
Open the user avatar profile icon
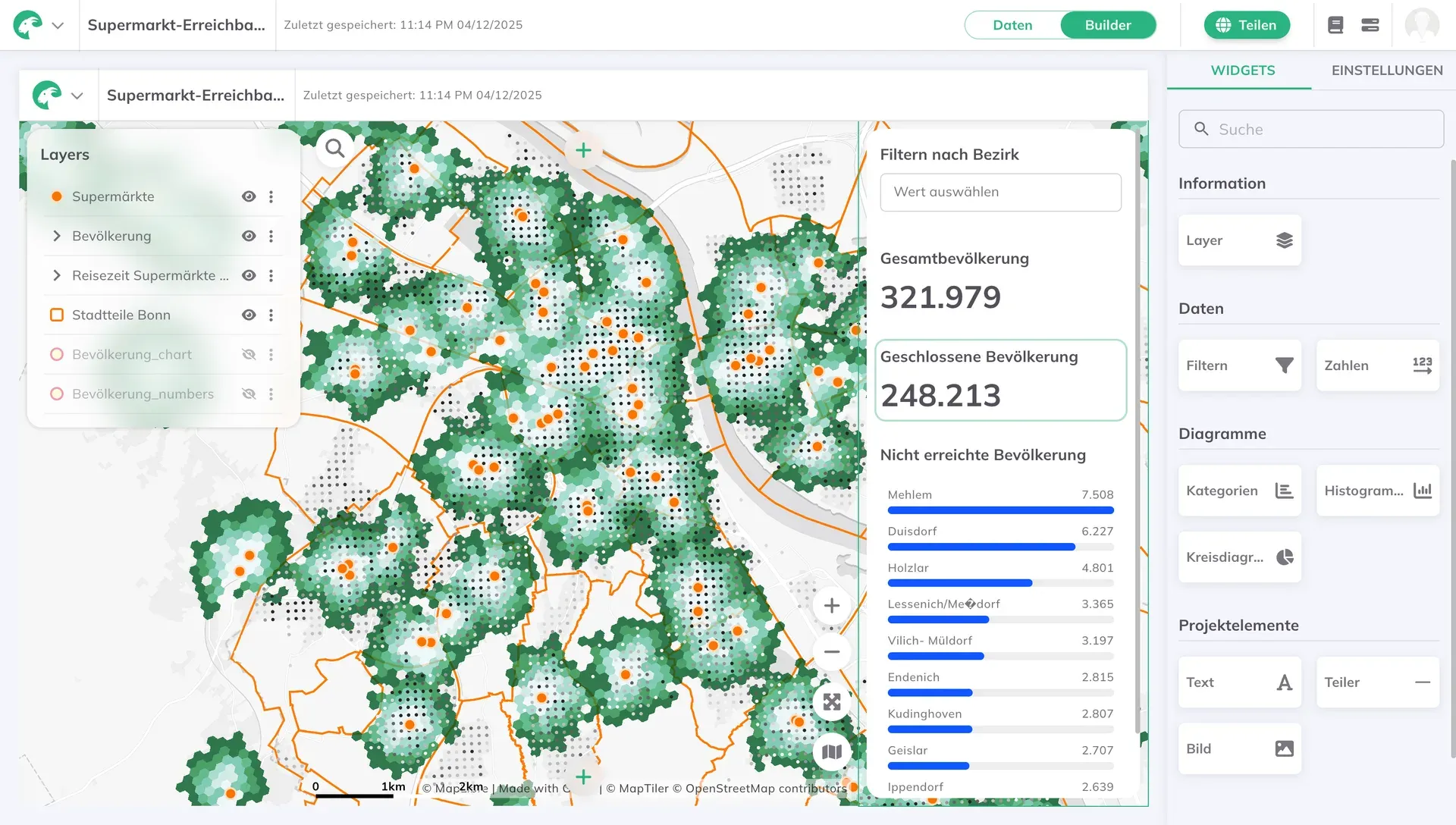tap(1422, 25)
